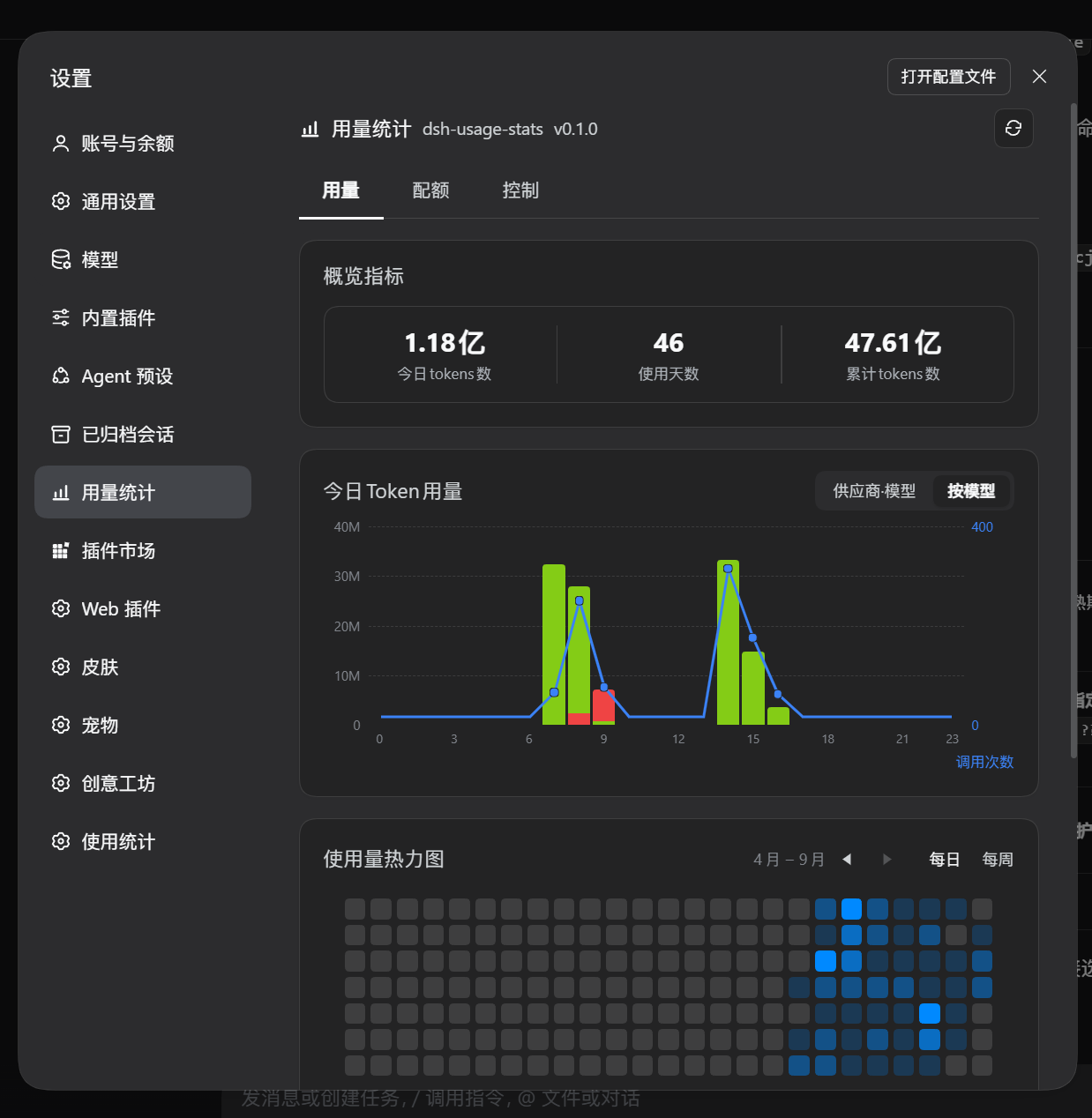Show next heatmap period
Image resolution: width=1092 pixels, height=1118 pixels.
click(x=887, y=859)
